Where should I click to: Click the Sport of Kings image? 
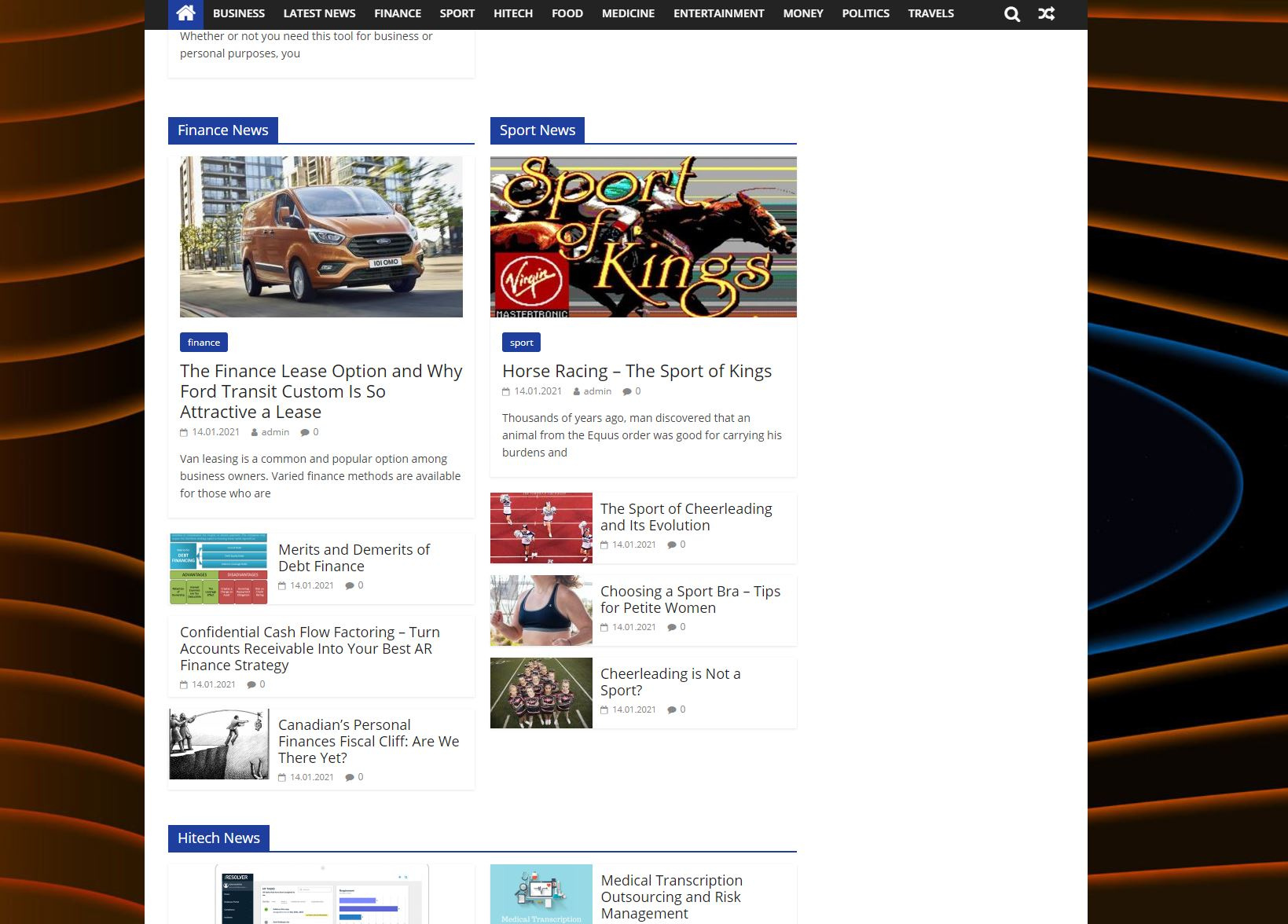click(x=644, y=236)
